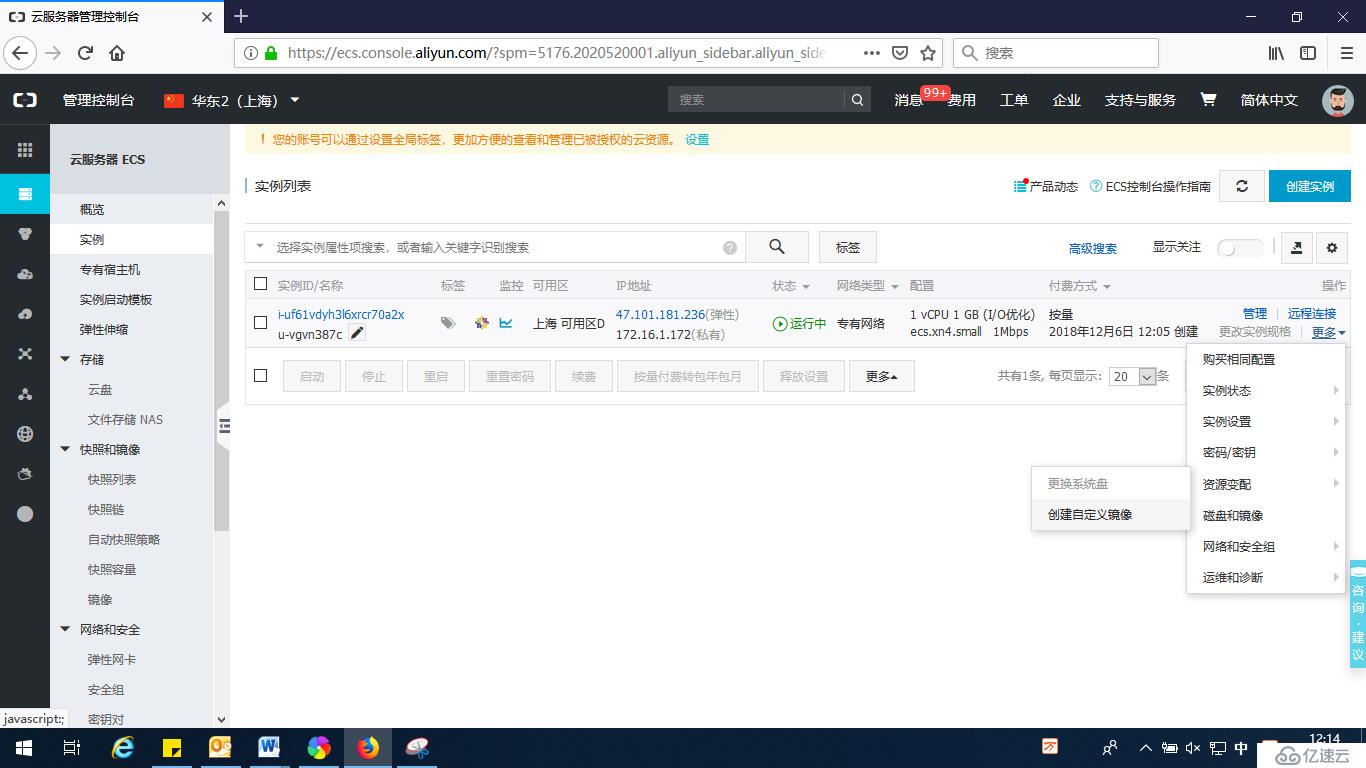
Task: Open the region dropdown 华东2（上海）
Action: click(232, 100)
